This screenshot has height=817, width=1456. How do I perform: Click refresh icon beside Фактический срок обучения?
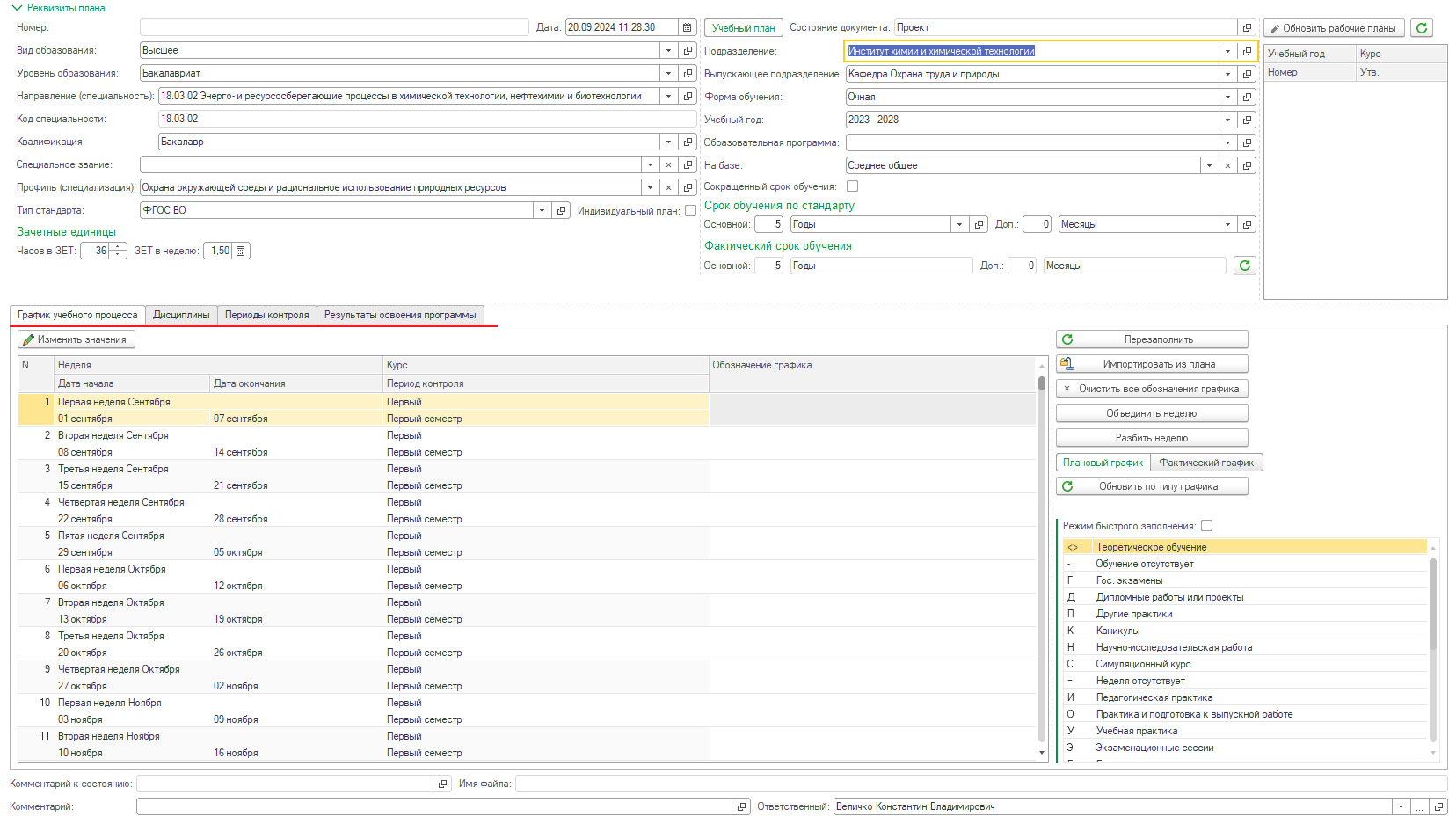[1244, 266]
